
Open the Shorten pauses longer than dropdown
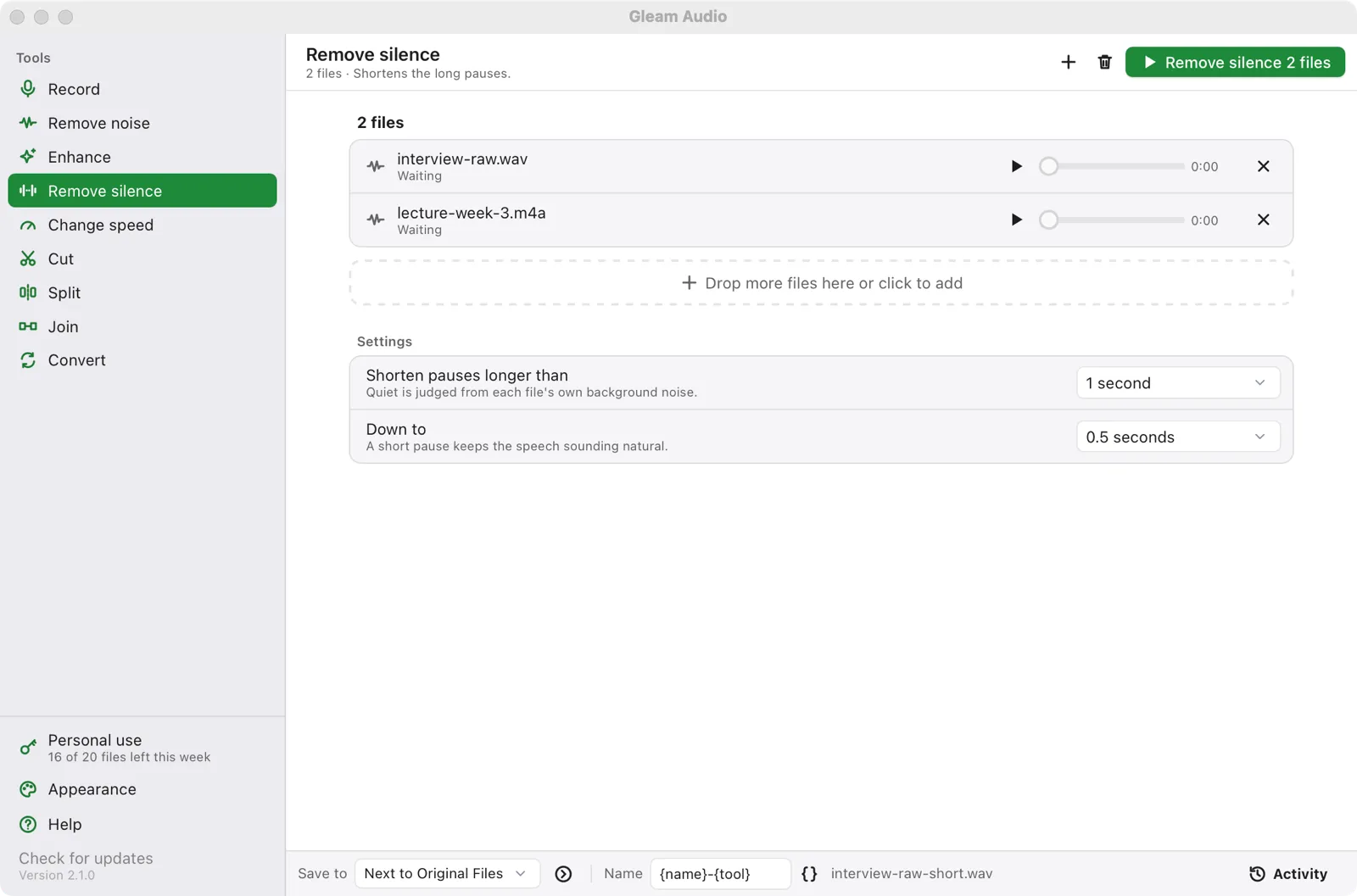point(1178,383)
